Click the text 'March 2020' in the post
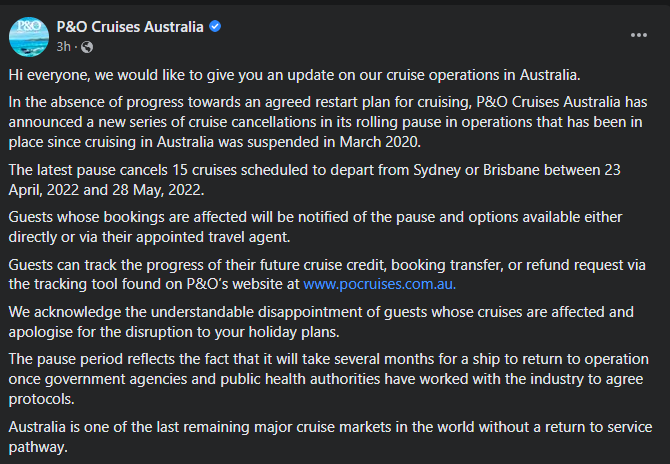670x464 pixels. tap(380, 142)
